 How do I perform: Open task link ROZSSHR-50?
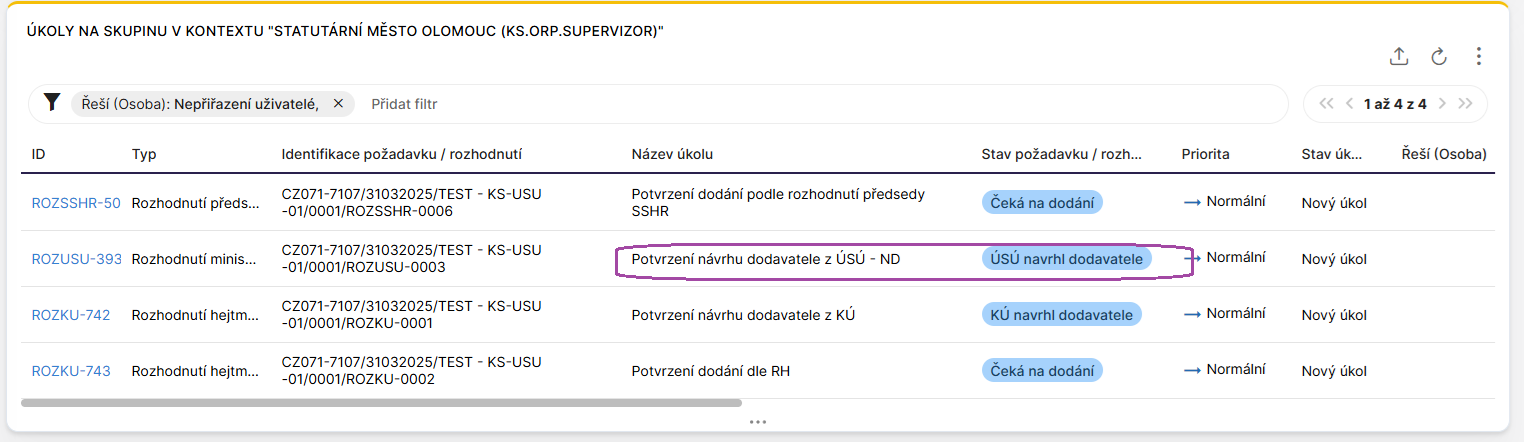(x=76, y=203)
